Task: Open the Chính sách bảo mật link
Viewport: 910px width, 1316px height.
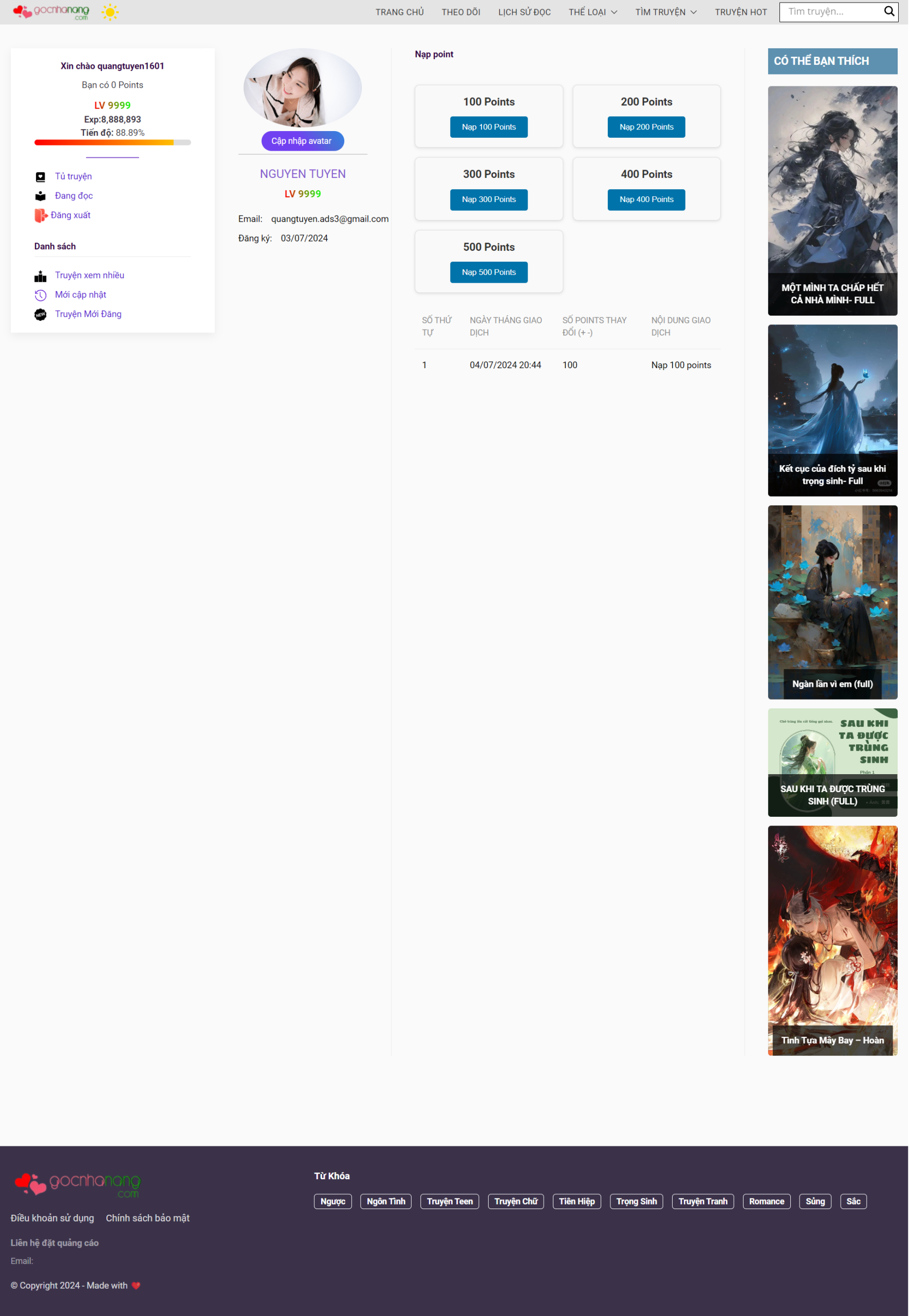Action: click(147, 1218)
